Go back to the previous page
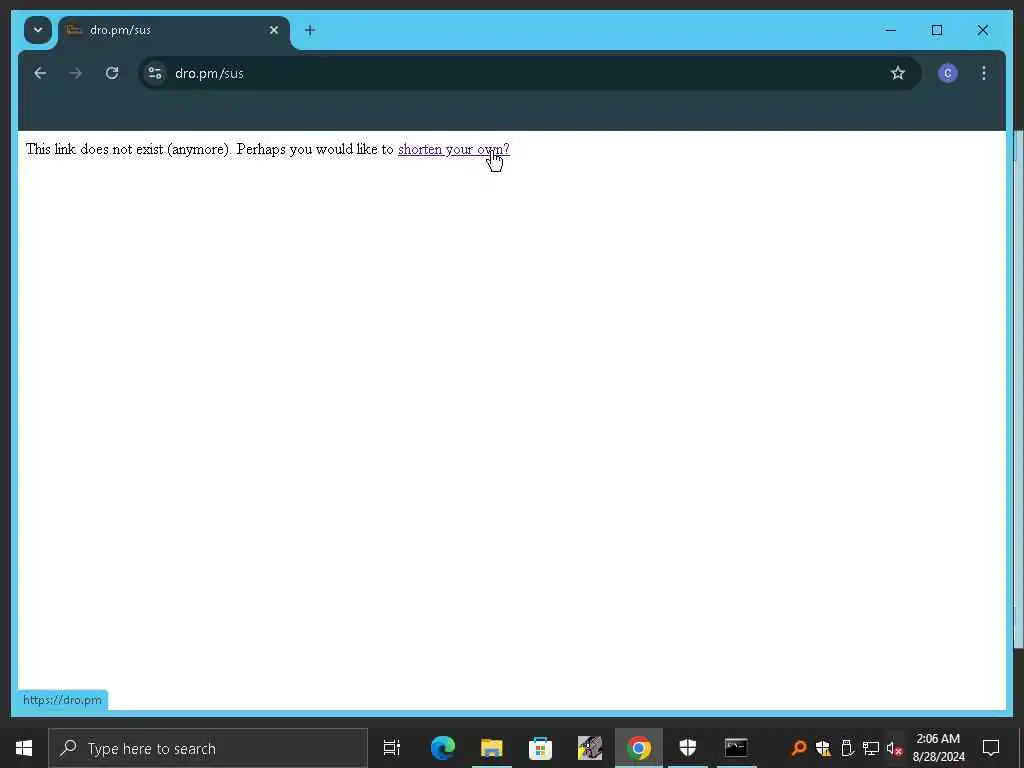 coord(40,73)
